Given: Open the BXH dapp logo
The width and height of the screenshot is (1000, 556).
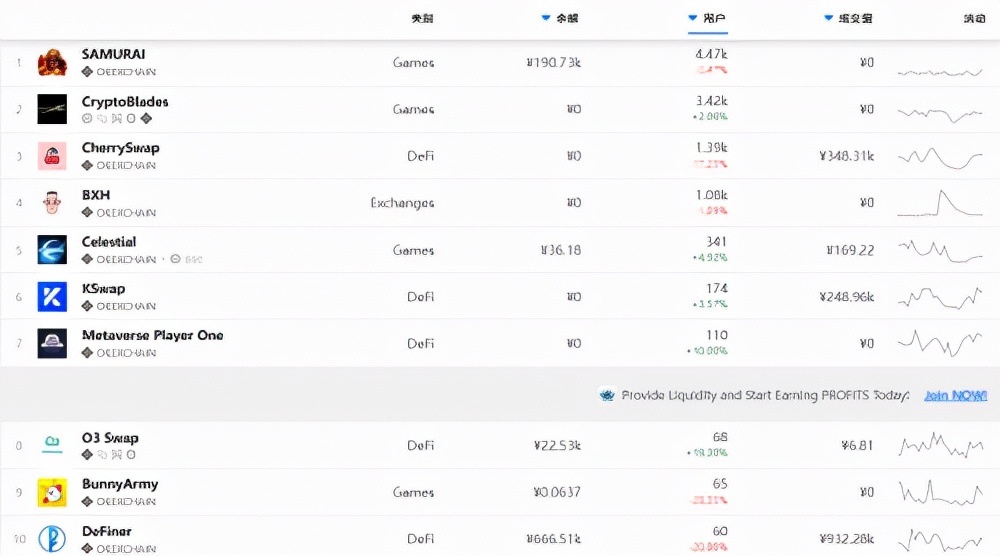Looking at the screenshot, I should 52,203.
